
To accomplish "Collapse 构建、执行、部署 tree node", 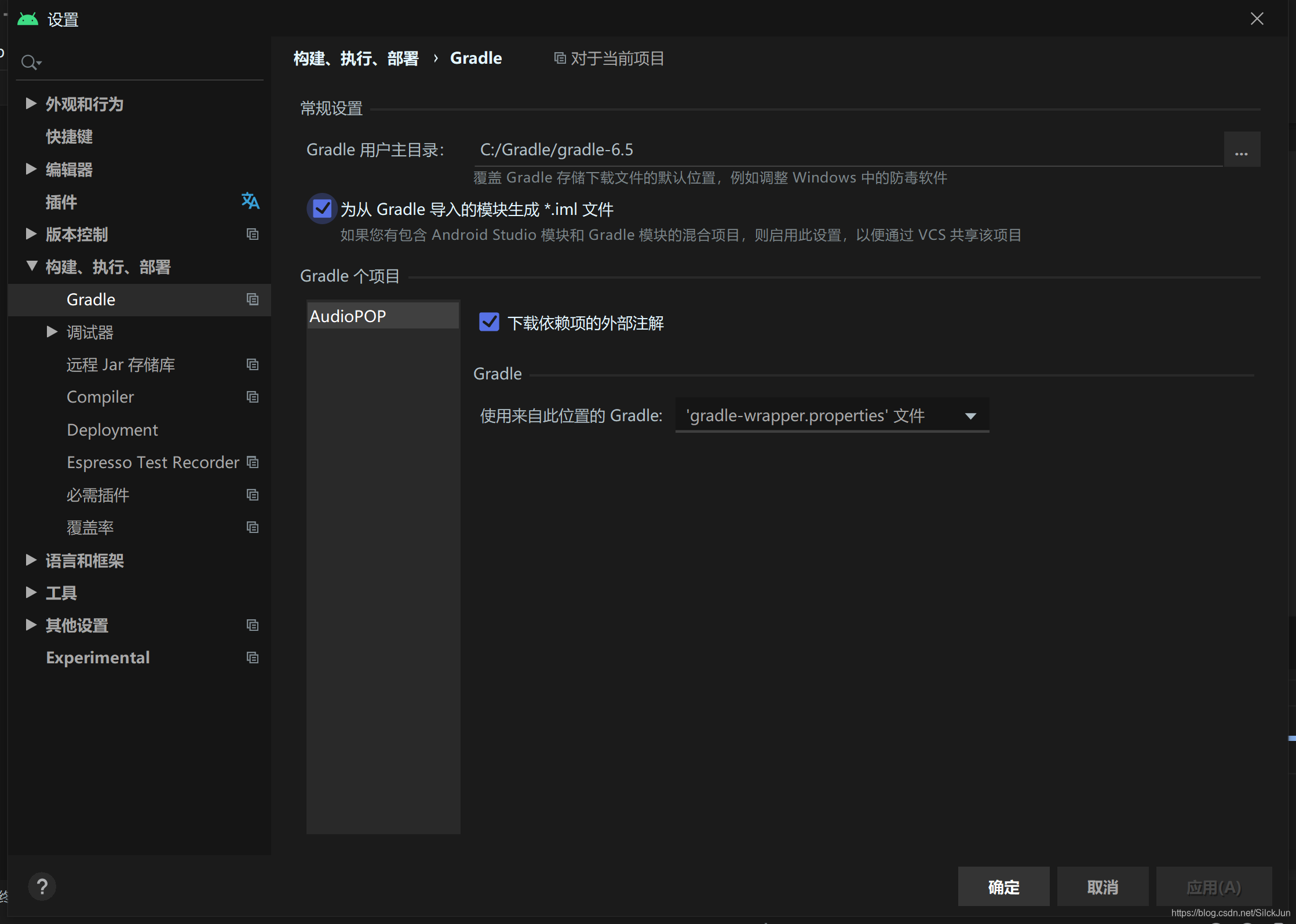I will (x=31, y=266).
